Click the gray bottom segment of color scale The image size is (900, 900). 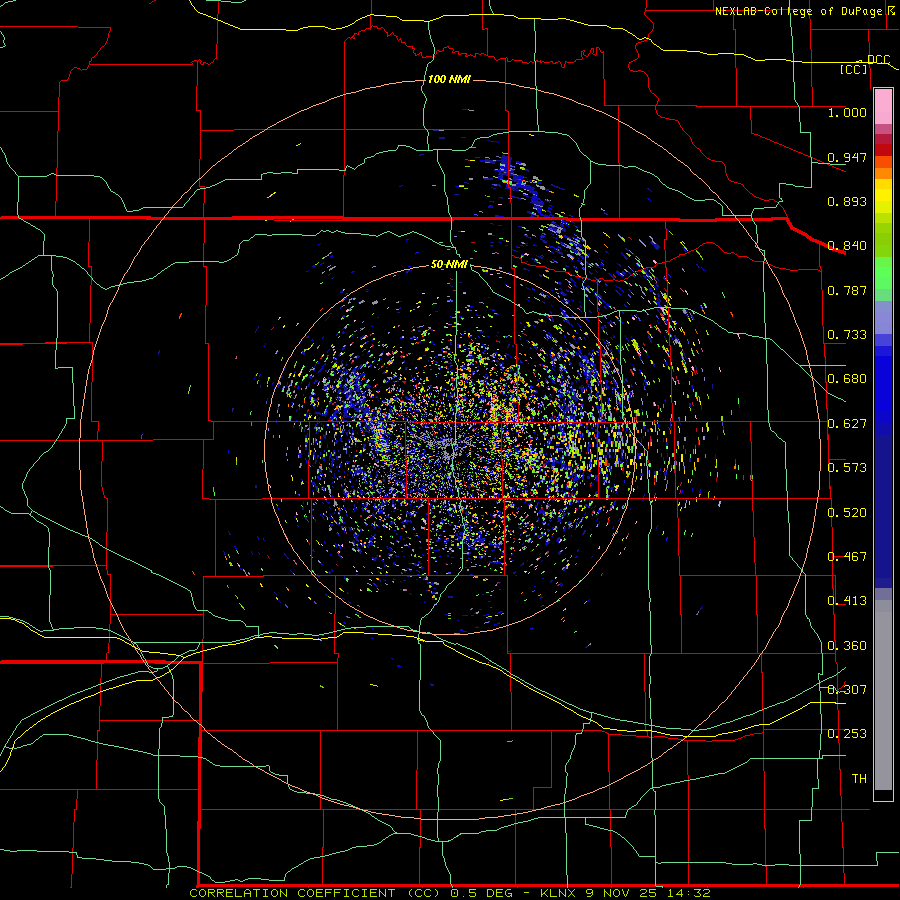tap(883, 695)
